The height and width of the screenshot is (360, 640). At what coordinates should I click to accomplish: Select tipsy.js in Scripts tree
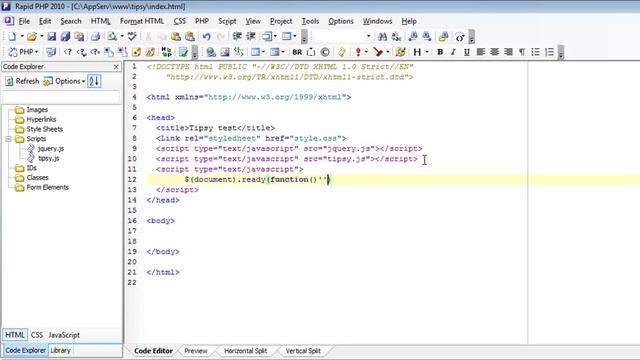pyautogui.click(x=49, y=158)
